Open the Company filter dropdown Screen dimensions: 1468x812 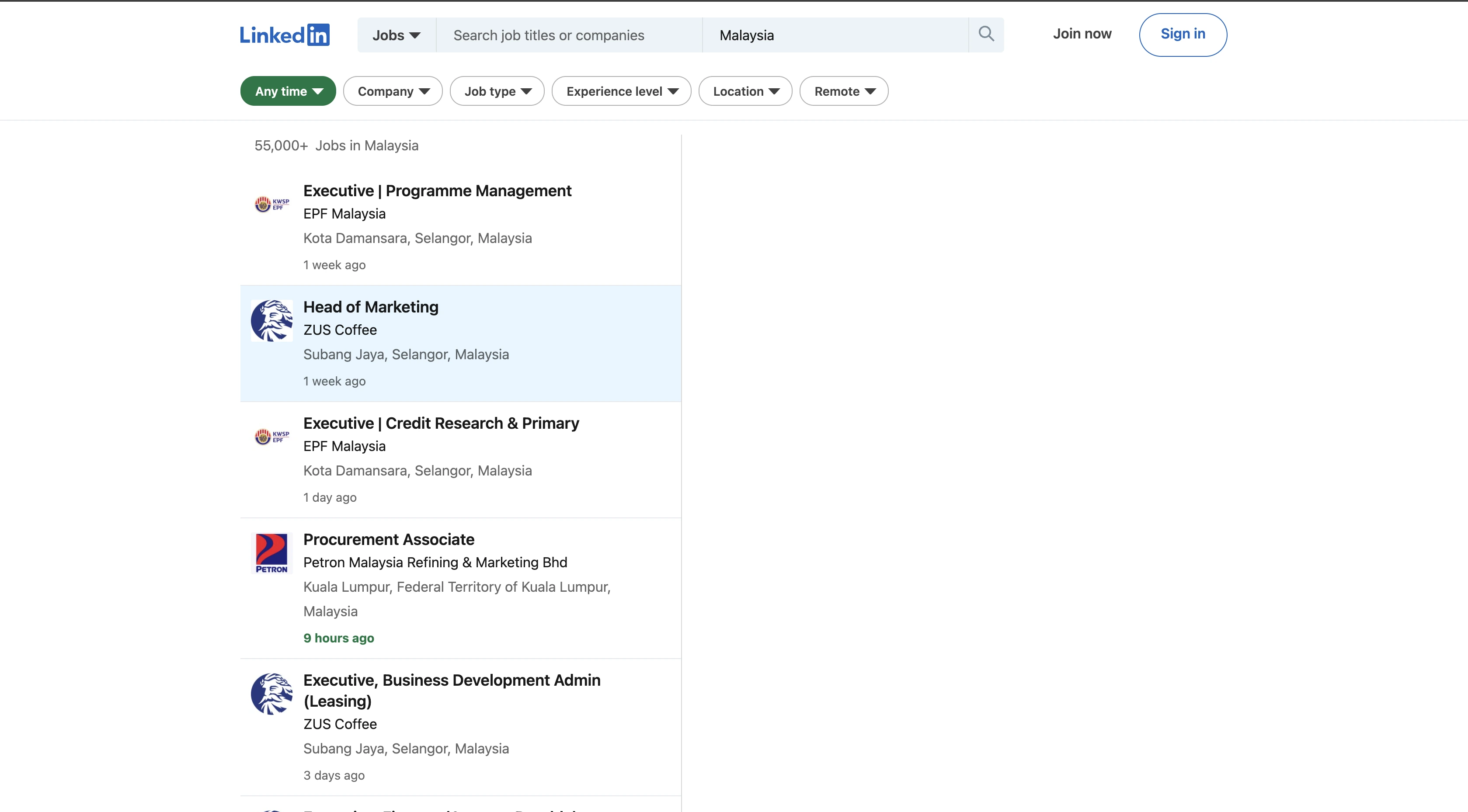click(x=393, y=91)
